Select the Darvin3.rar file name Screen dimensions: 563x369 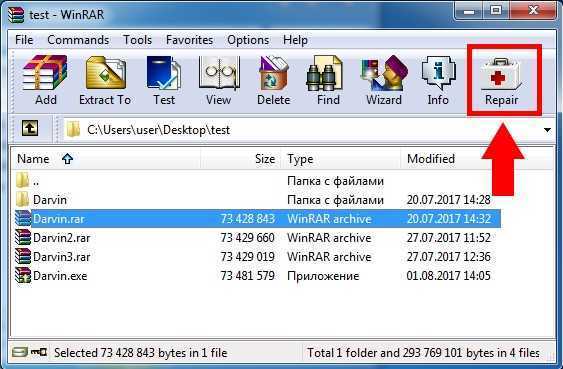(x=62, y=257)
